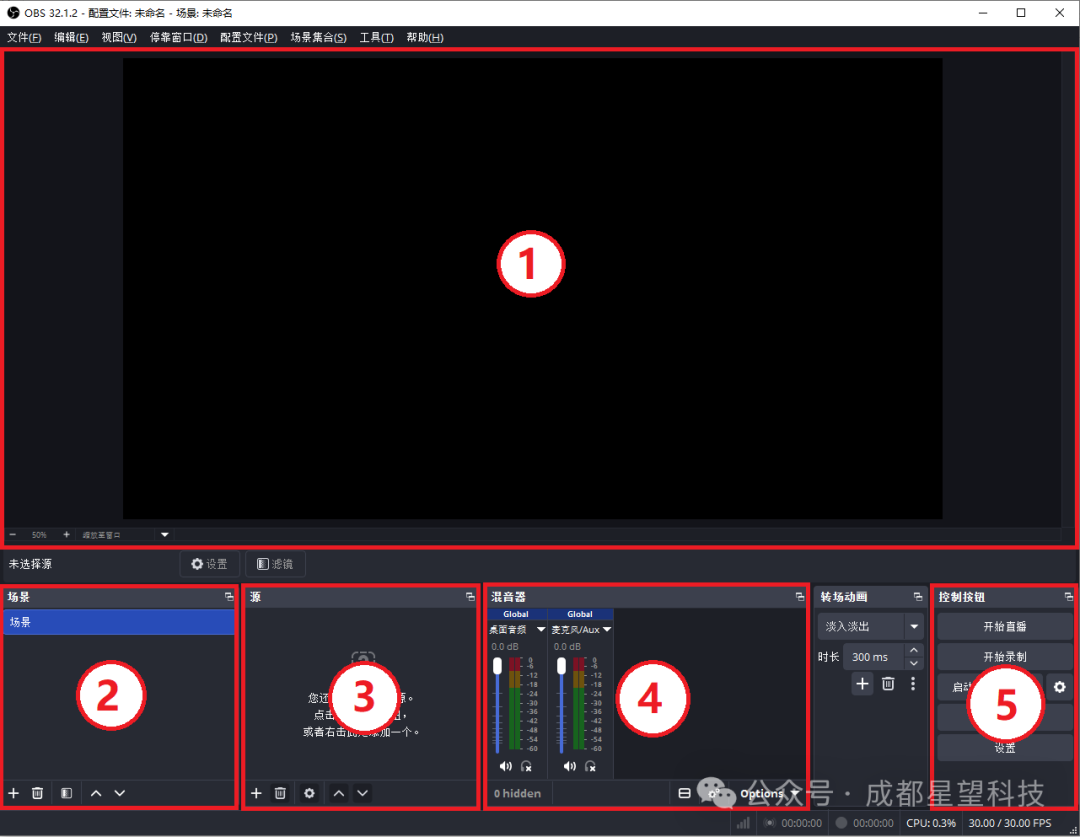The height and width of the screenshot is (837, 1080).
Task: Open the 配置文件(P) menu
Action: pos(249,37)
